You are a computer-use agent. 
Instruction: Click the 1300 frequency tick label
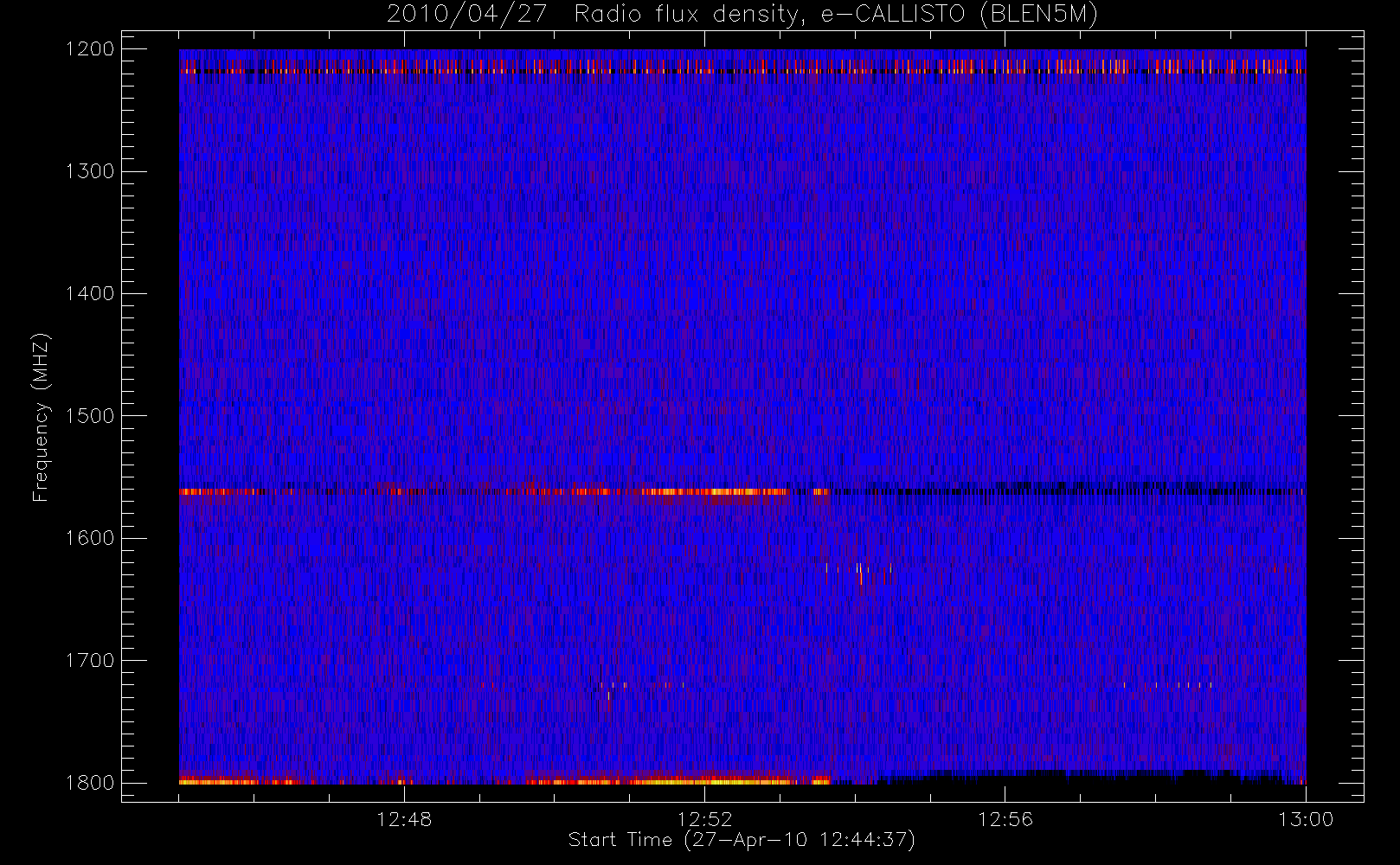pos(90,171)
